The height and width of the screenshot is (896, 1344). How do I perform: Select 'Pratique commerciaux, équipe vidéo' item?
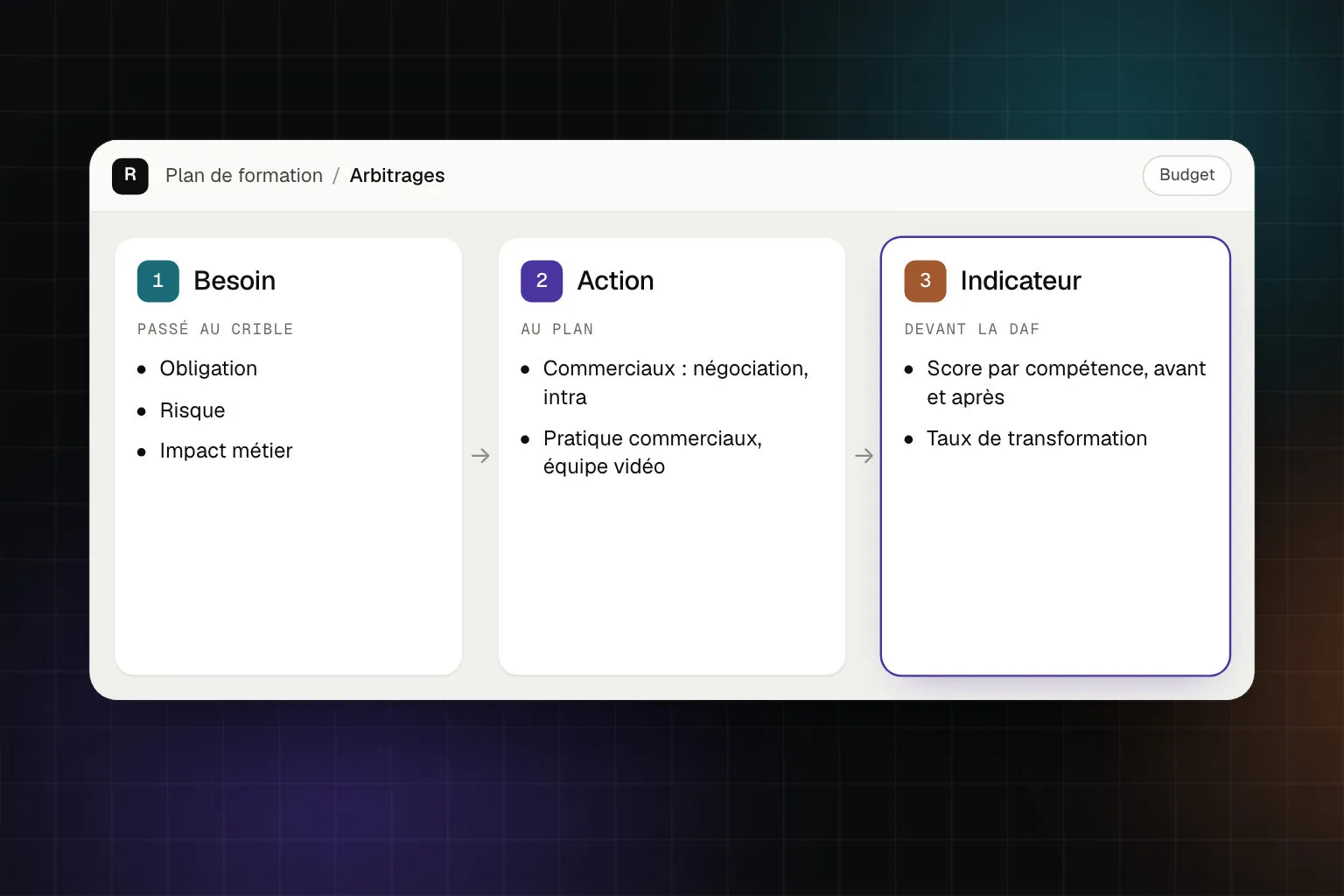point(641,452)
